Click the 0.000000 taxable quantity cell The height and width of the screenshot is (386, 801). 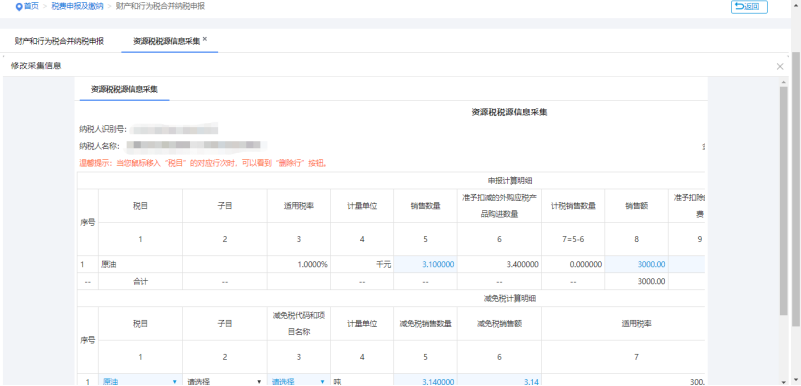(x=573, y=264)
